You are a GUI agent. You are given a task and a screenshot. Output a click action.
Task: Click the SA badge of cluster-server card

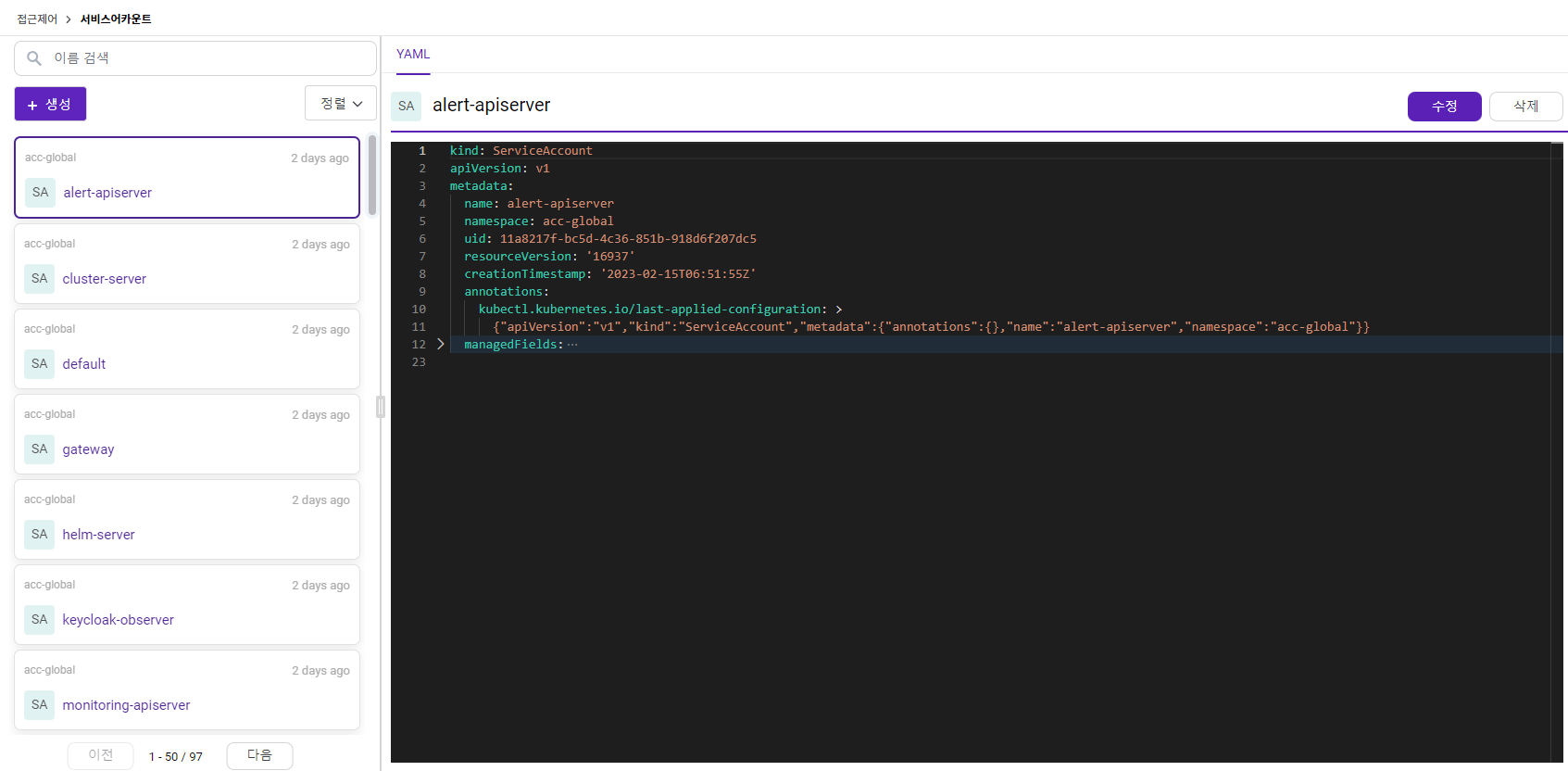(x=39, y=278)
